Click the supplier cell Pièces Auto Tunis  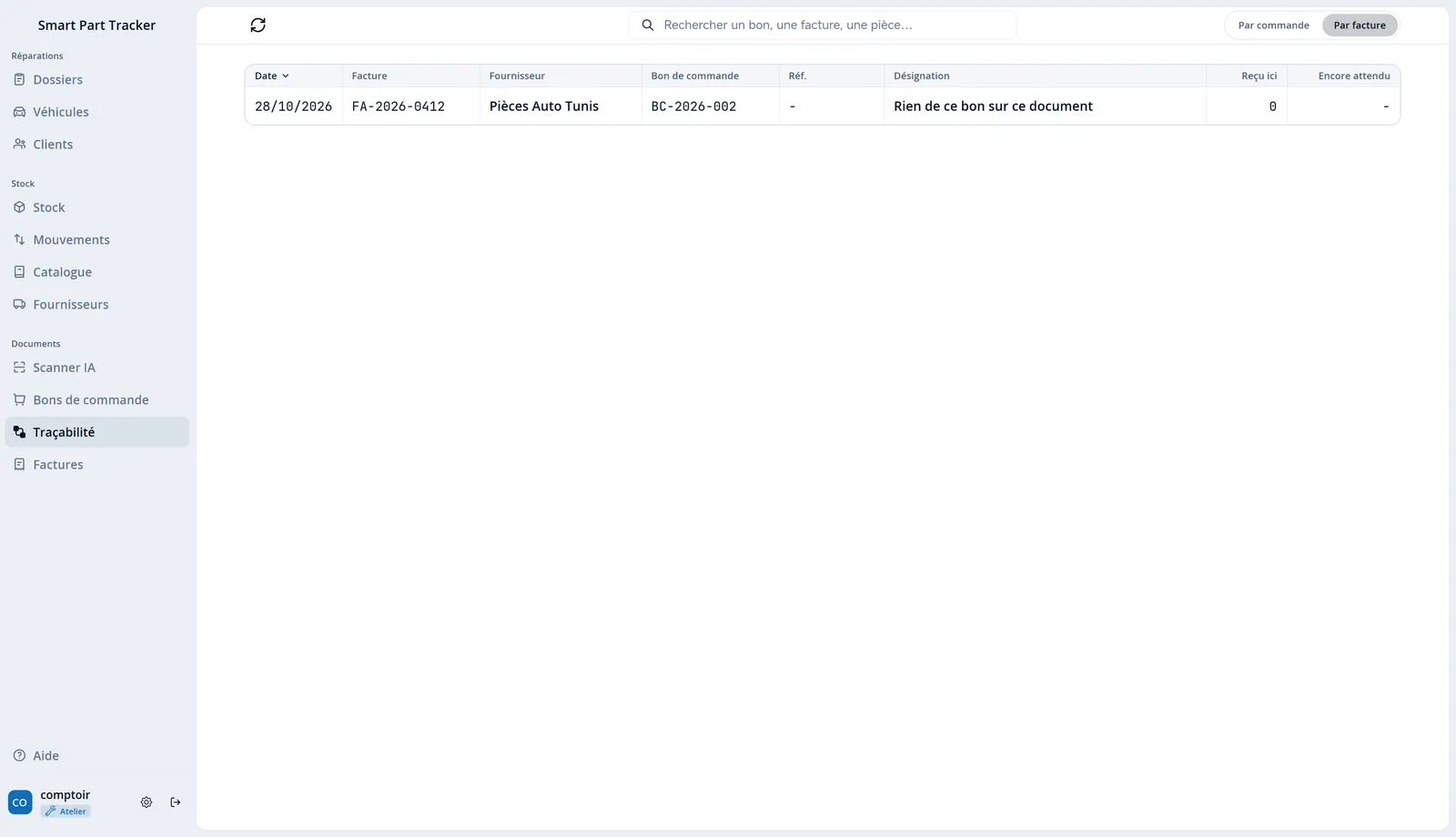pos(544,106)
